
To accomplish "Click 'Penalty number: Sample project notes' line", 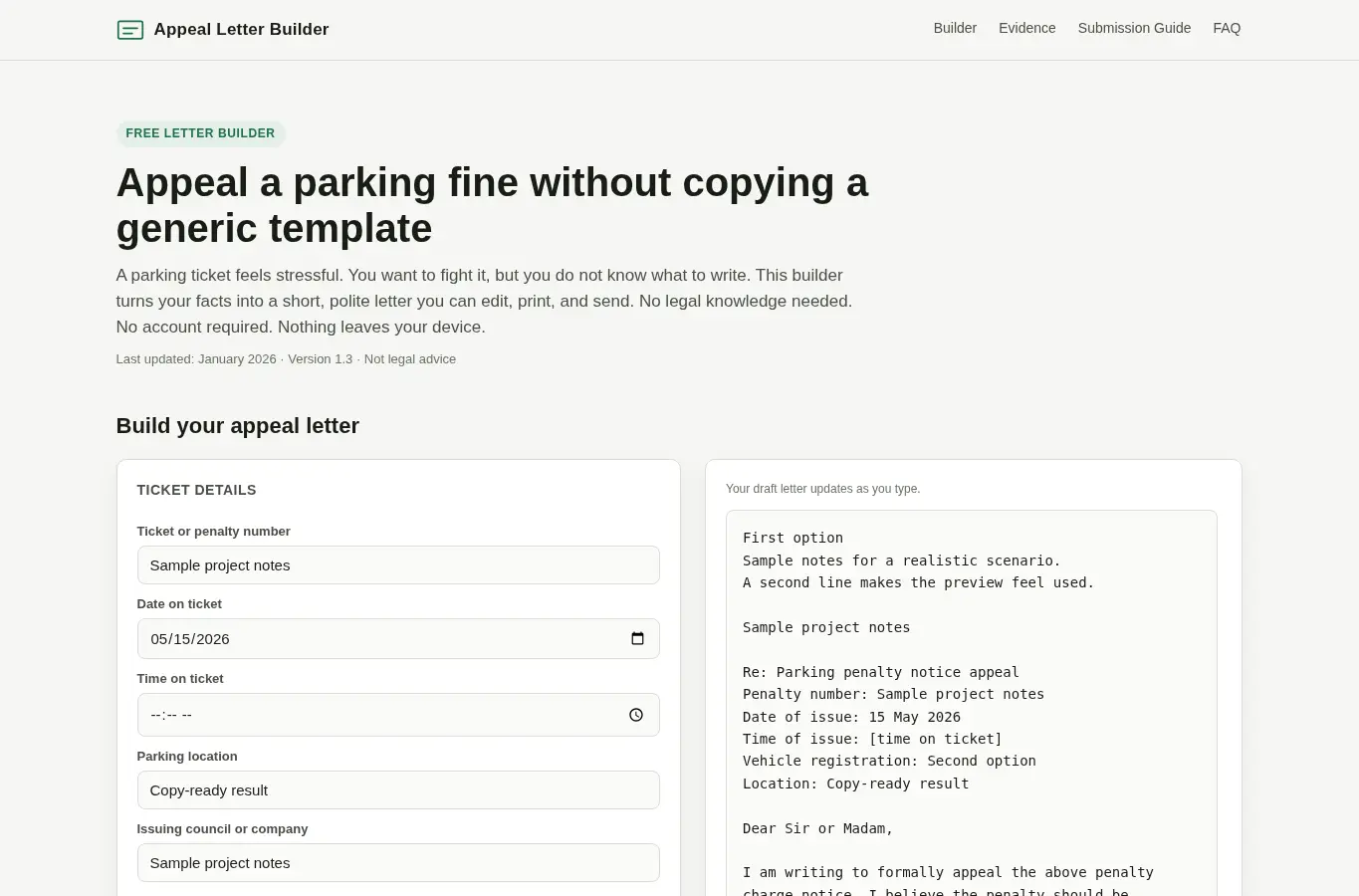I will point(893,694).
